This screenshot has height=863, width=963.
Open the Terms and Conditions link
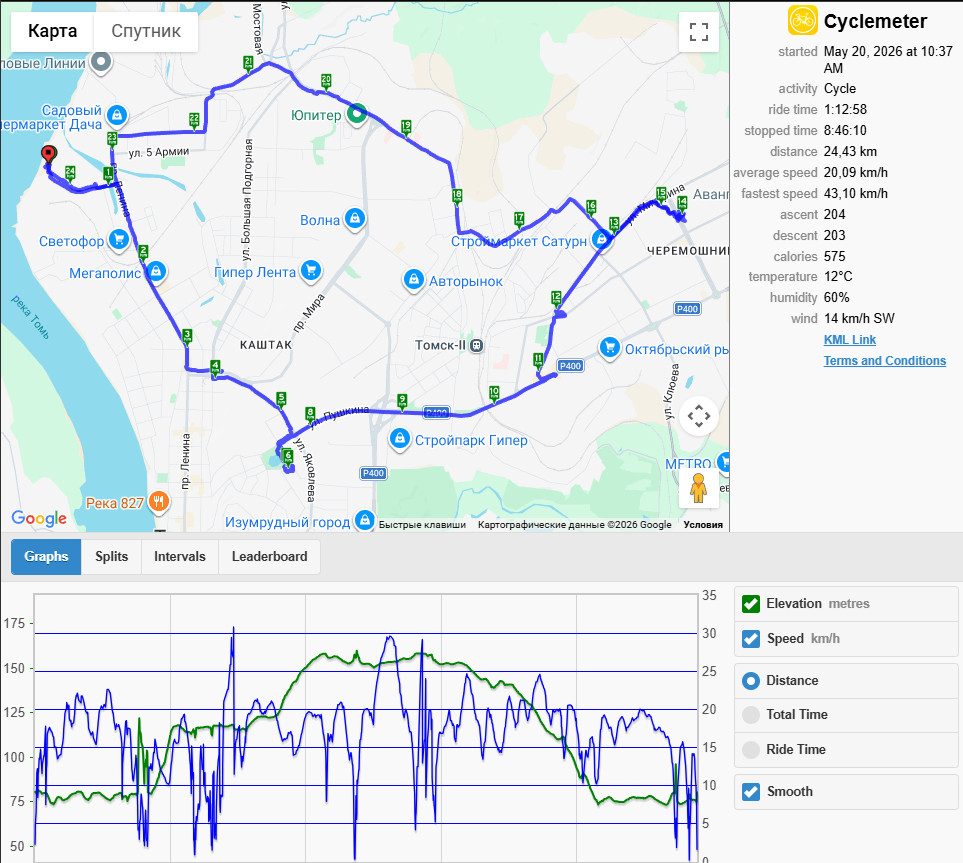click(884, 361)
